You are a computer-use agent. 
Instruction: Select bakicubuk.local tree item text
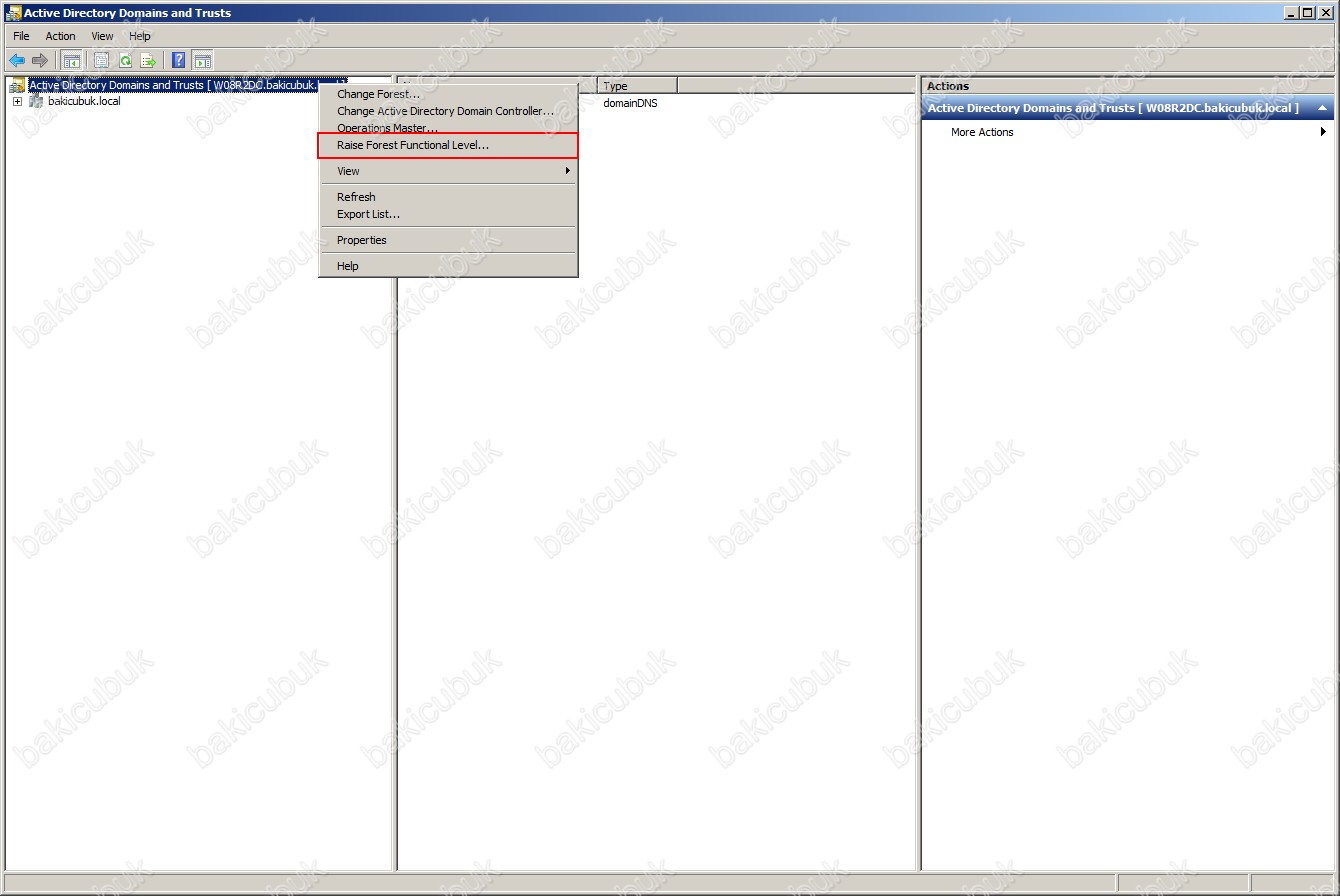click(x=84, y=102)
